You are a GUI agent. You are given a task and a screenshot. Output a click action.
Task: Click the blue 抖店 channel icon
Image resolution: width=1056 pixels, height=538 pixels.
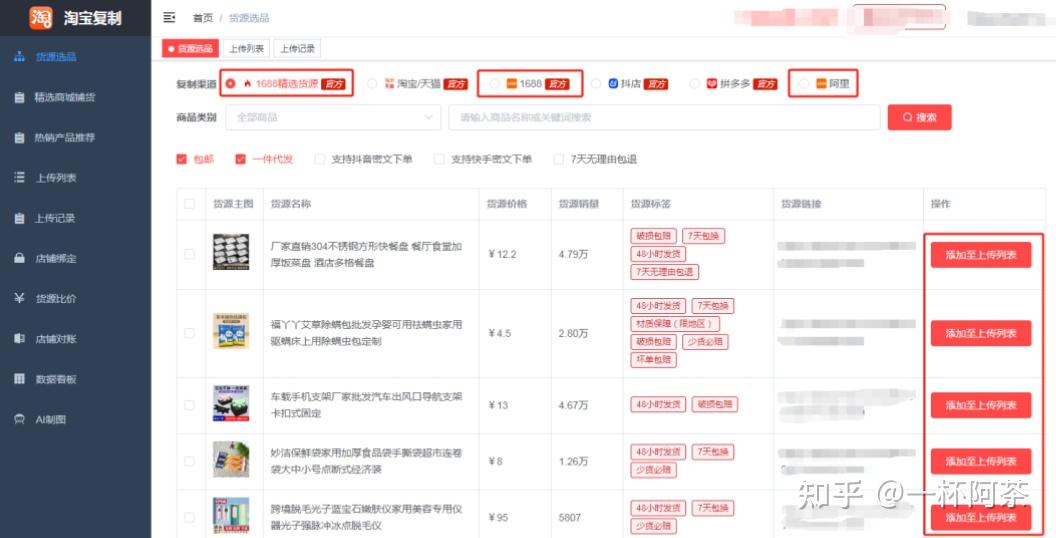[x=613, y=83]
